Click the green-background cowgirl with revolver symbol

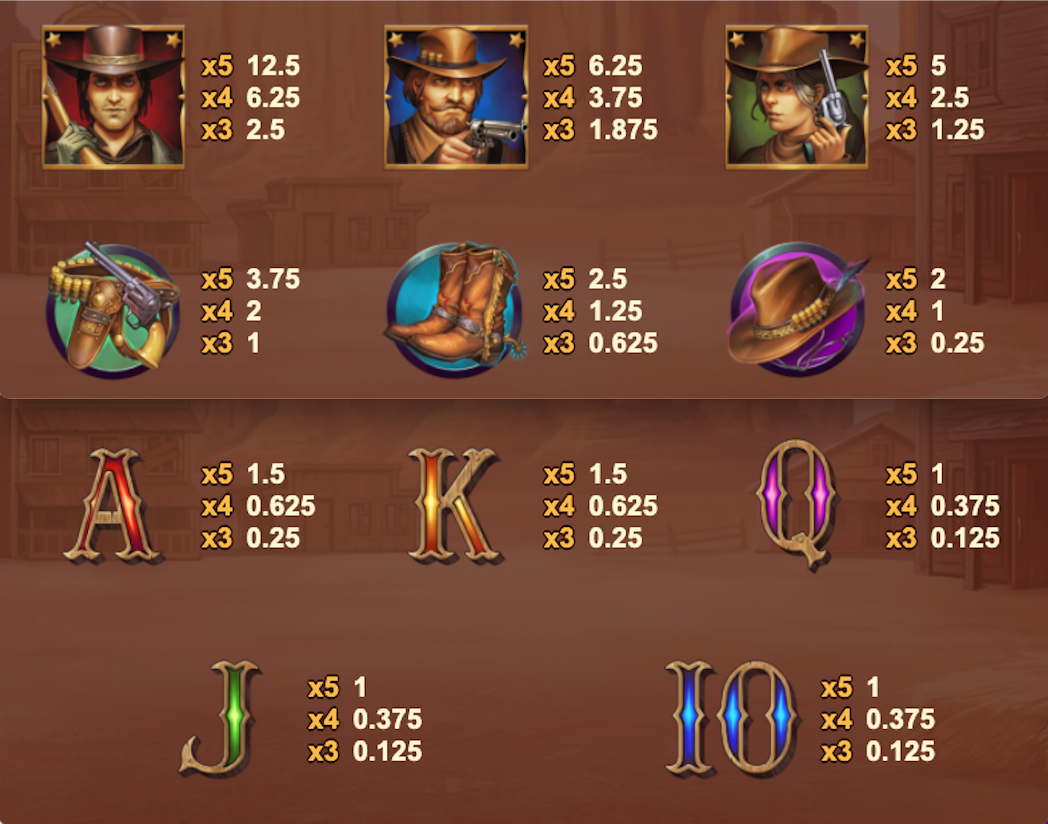[797, 97]
